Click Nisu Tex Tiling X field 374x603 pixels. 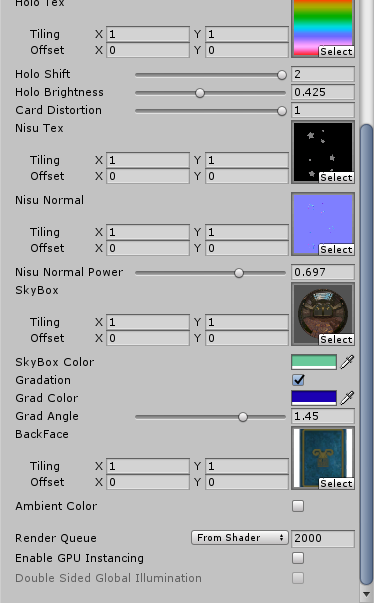click(x=148, y=160)
